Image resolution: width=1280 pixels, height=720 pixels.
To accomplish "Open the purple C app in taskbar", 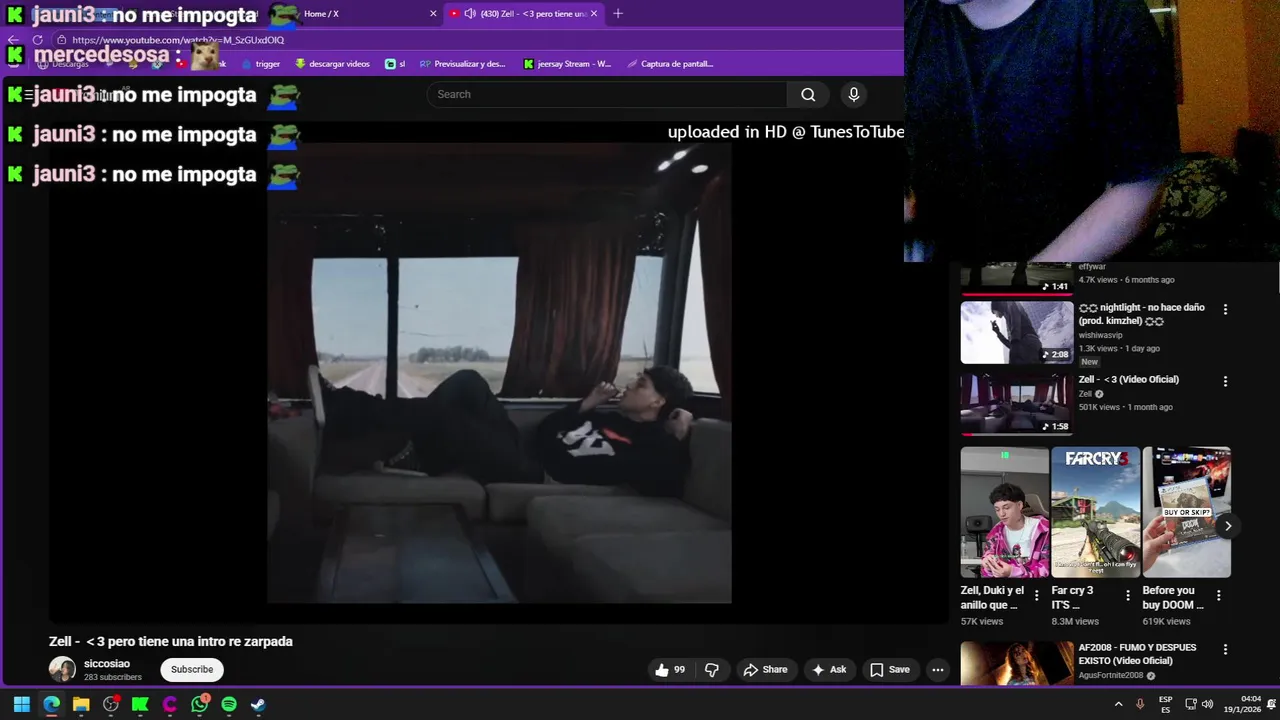I will [170, 704].
